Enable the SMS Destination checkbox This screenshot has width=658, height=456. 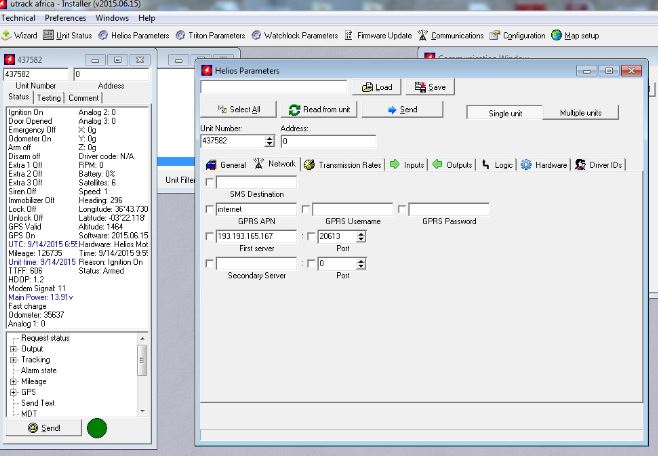209,182
